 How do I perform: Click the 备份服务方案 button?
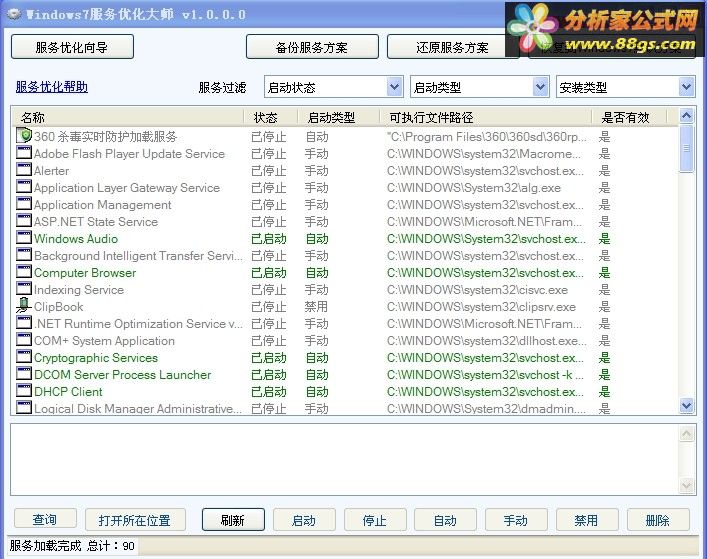[x=312, y=47]
